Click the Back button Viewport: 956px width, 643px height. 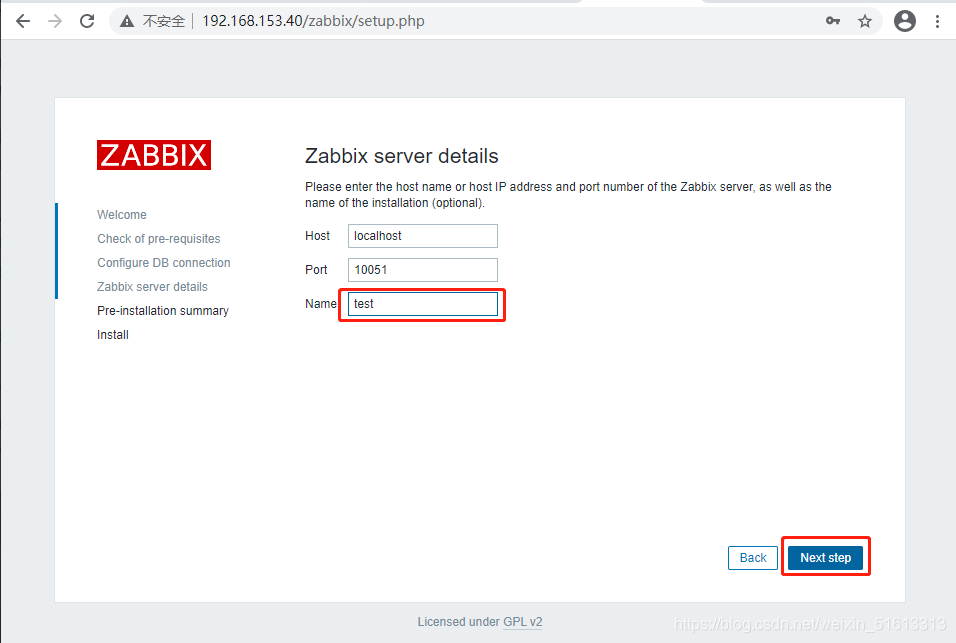[x=753, y=558]
